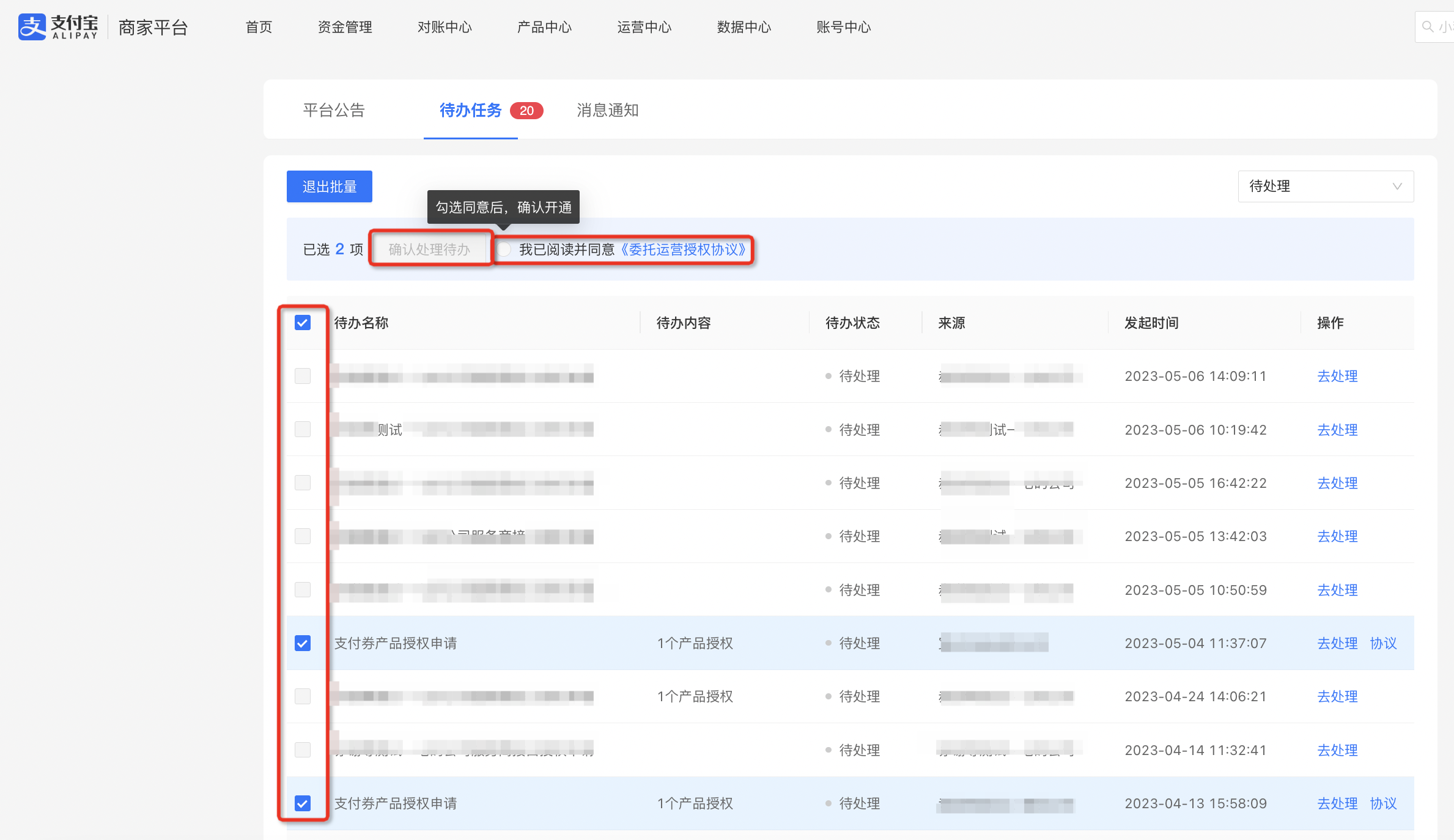Check the box for the 2023-05-06 14:09:11 row
Viewport: 1454px width, 840px height.
[x=303, y=376]
